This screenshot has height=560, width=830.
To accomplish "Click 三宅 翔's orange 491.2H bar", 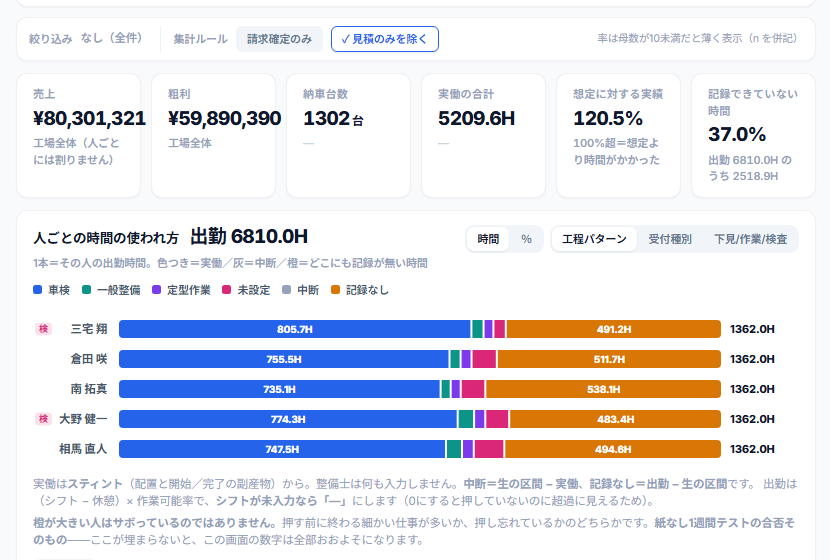I will 614,329.
